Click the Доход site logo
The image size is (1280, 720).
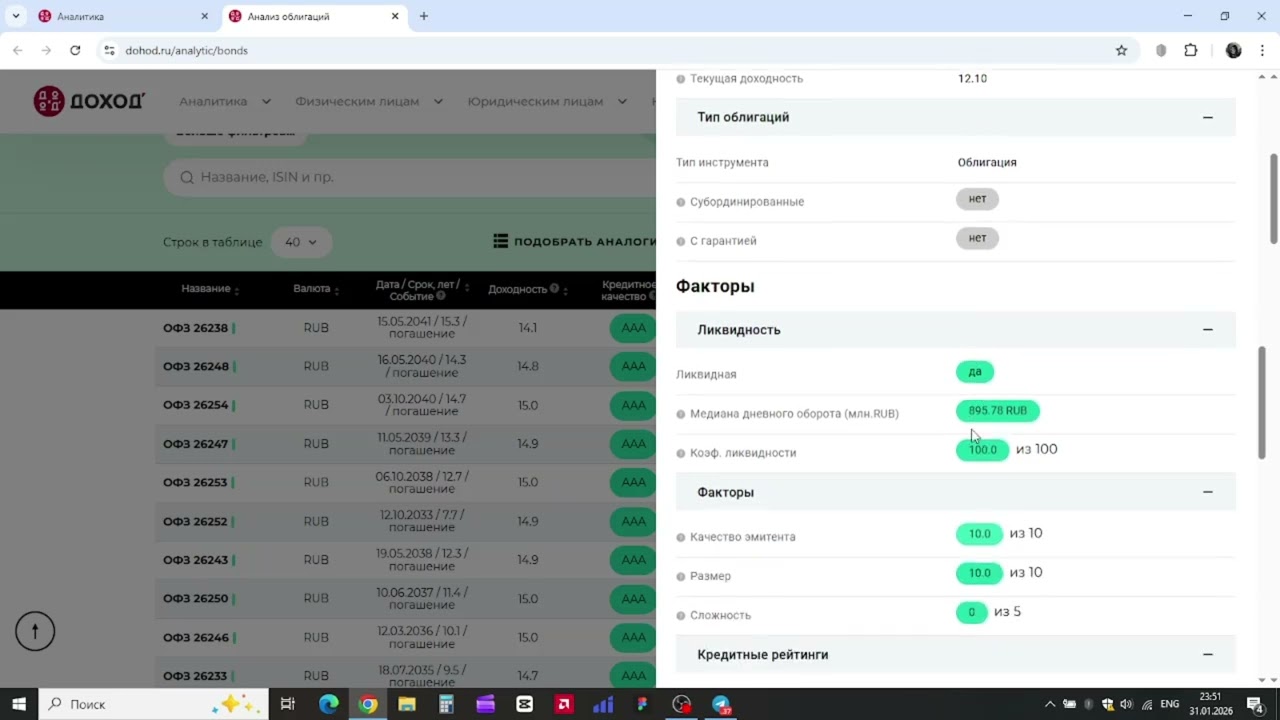[90, 101]
